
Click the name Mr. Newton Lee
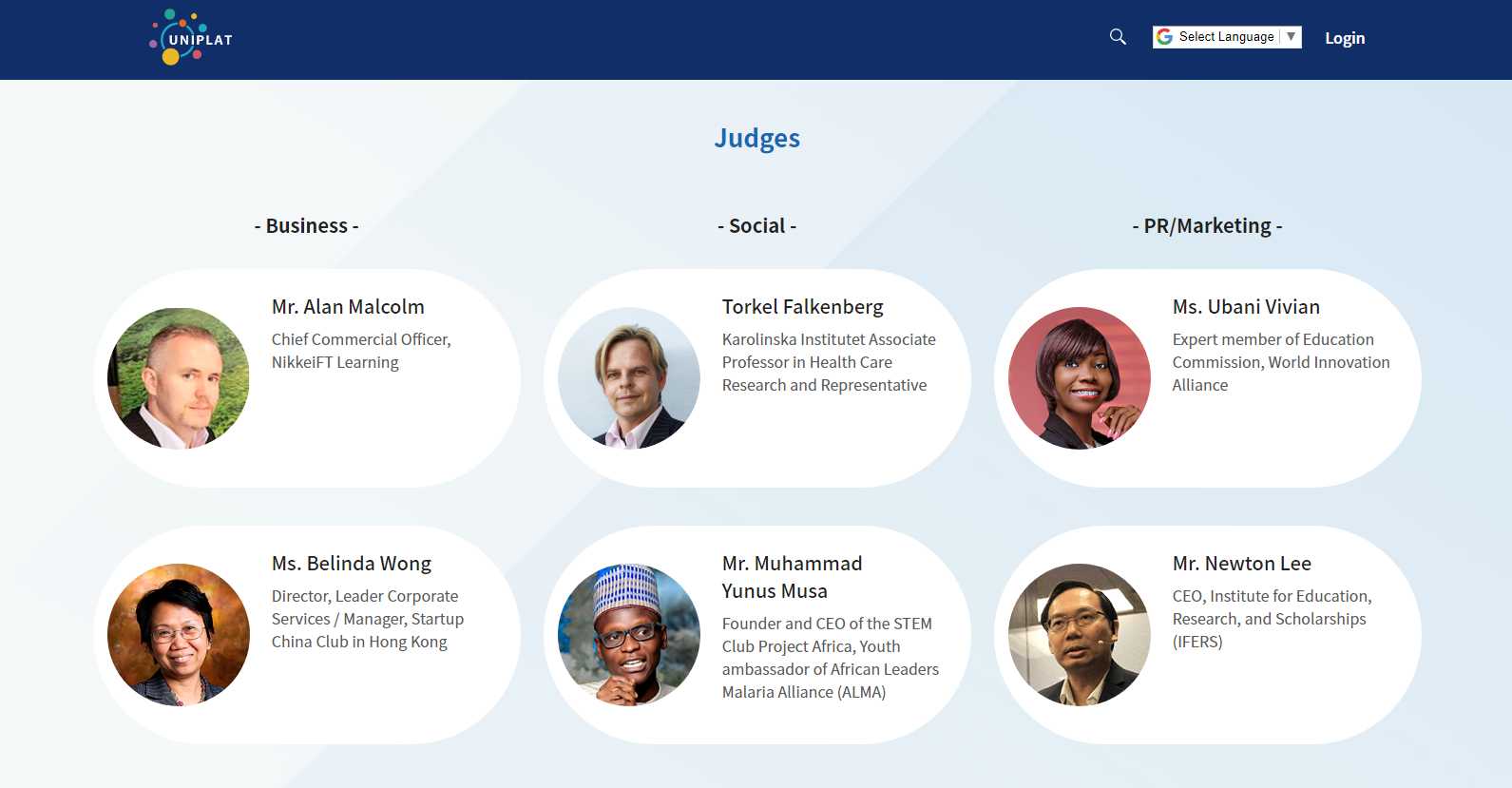click(1242, 564)
